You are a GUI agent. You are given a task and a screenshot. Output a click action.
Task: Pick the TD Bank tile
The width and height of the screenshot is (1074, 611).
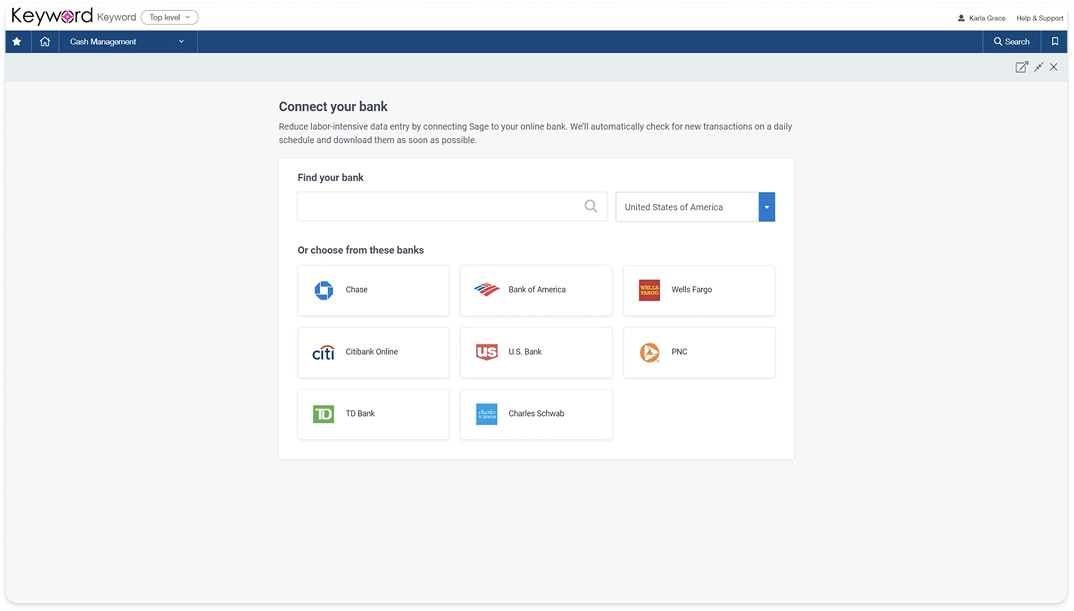pyautogui.click(x=373, y=414)
